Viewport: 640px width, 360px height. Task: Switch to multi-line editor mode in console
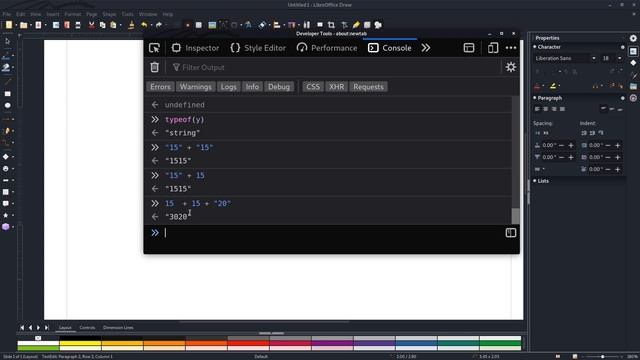(511, 233)
